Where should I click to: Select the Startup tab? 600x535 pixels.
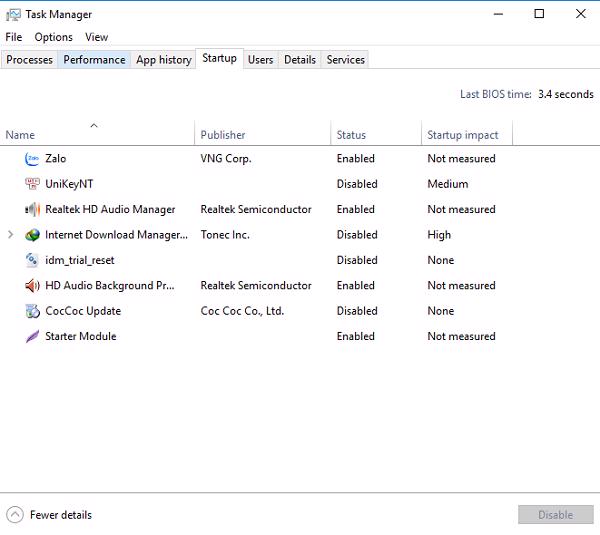tap(220, 58)
